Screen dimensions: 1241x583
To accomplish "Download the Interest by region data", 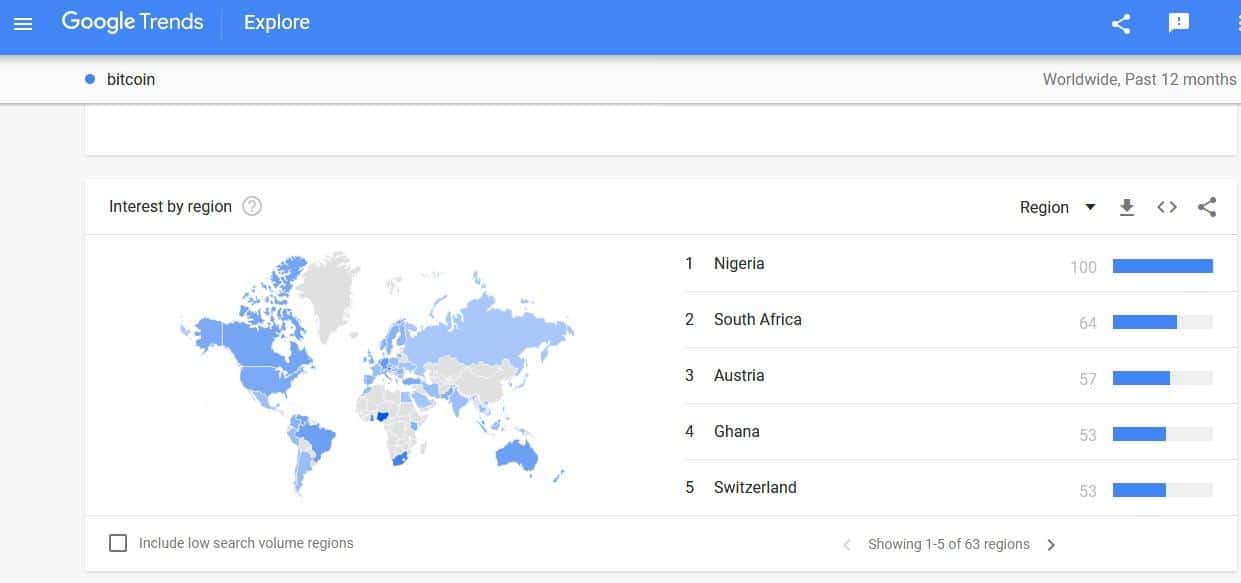I will tap(1127, 207).
